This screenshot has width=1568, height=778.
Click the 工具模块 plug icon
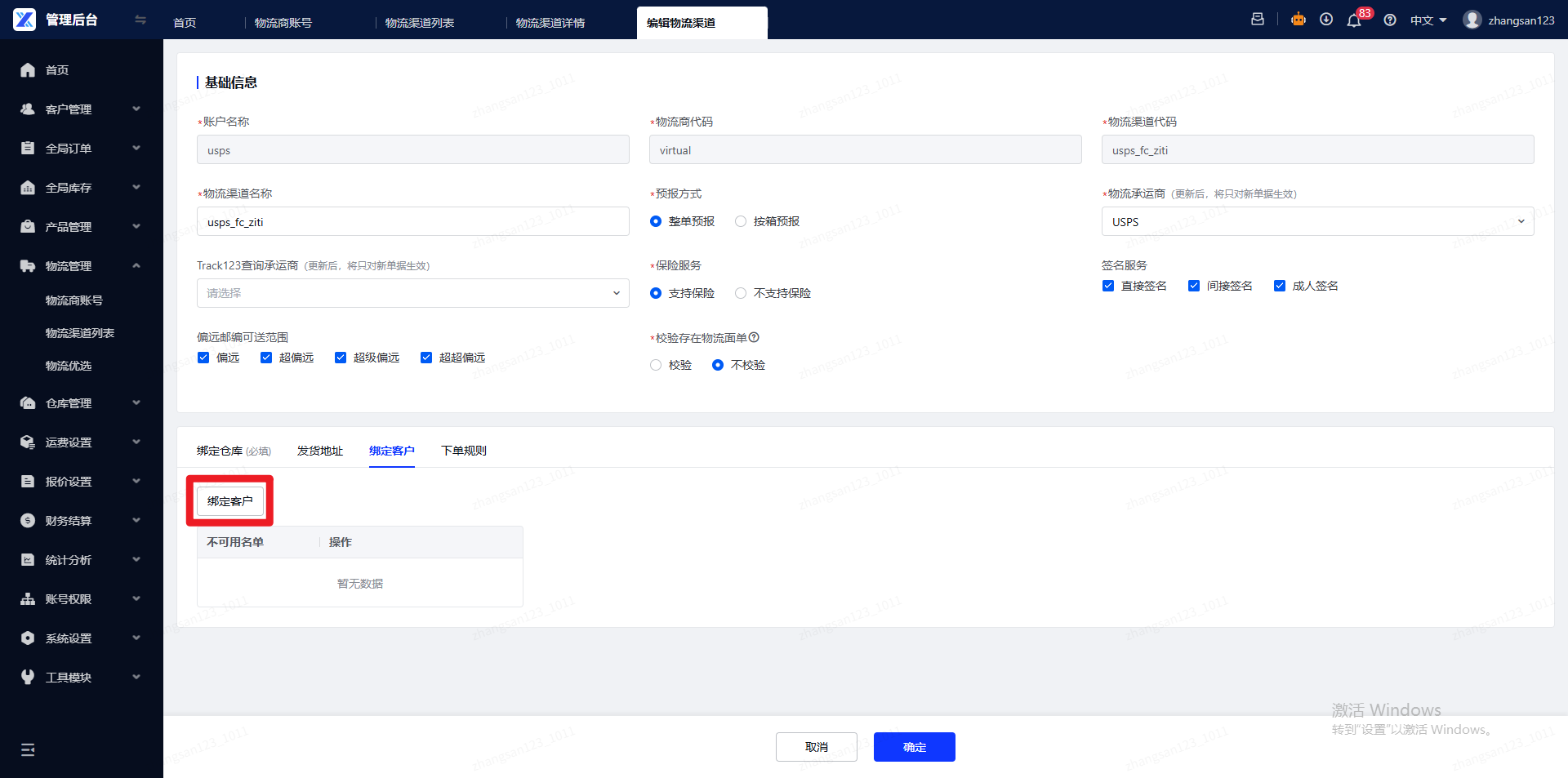[28, 678]
